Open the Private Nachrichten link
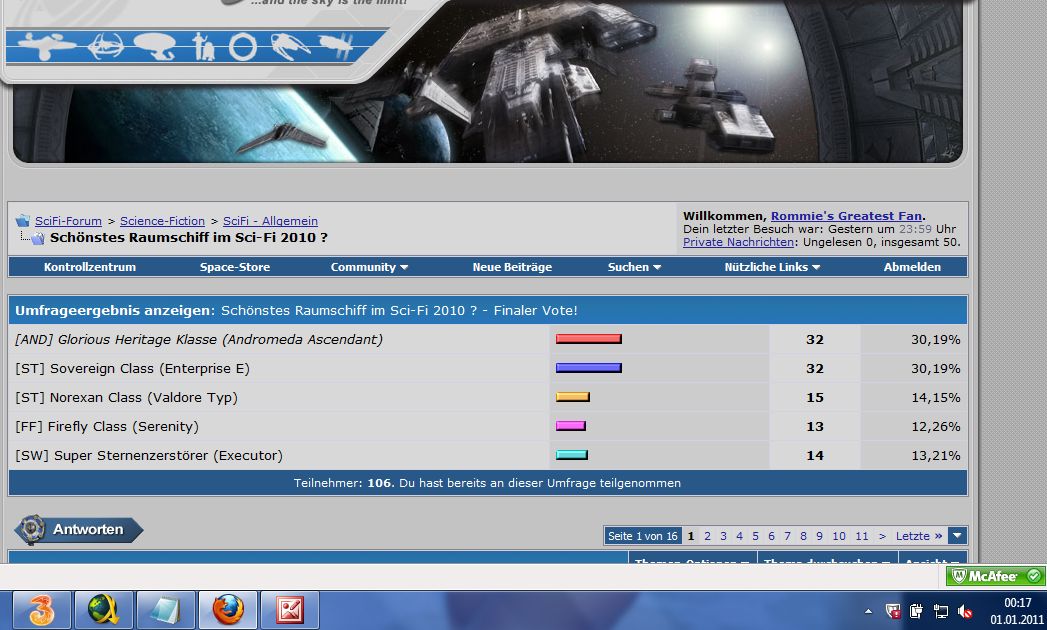Viewport: 1047px width, 630px height. click(738, 242)
